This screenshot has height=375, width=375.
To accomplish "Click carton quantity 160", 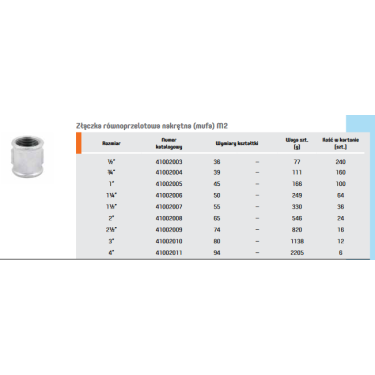I will click(x=341, y=173).
